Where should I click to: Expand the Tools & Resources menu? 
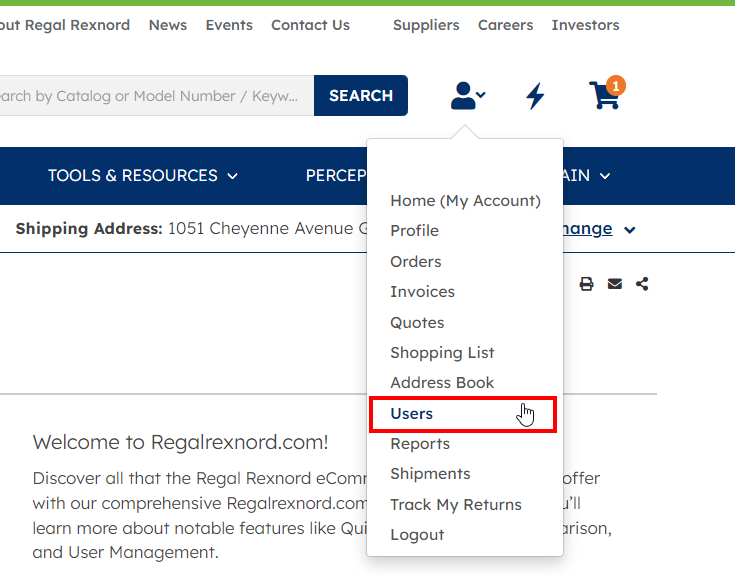coord(143,176)
